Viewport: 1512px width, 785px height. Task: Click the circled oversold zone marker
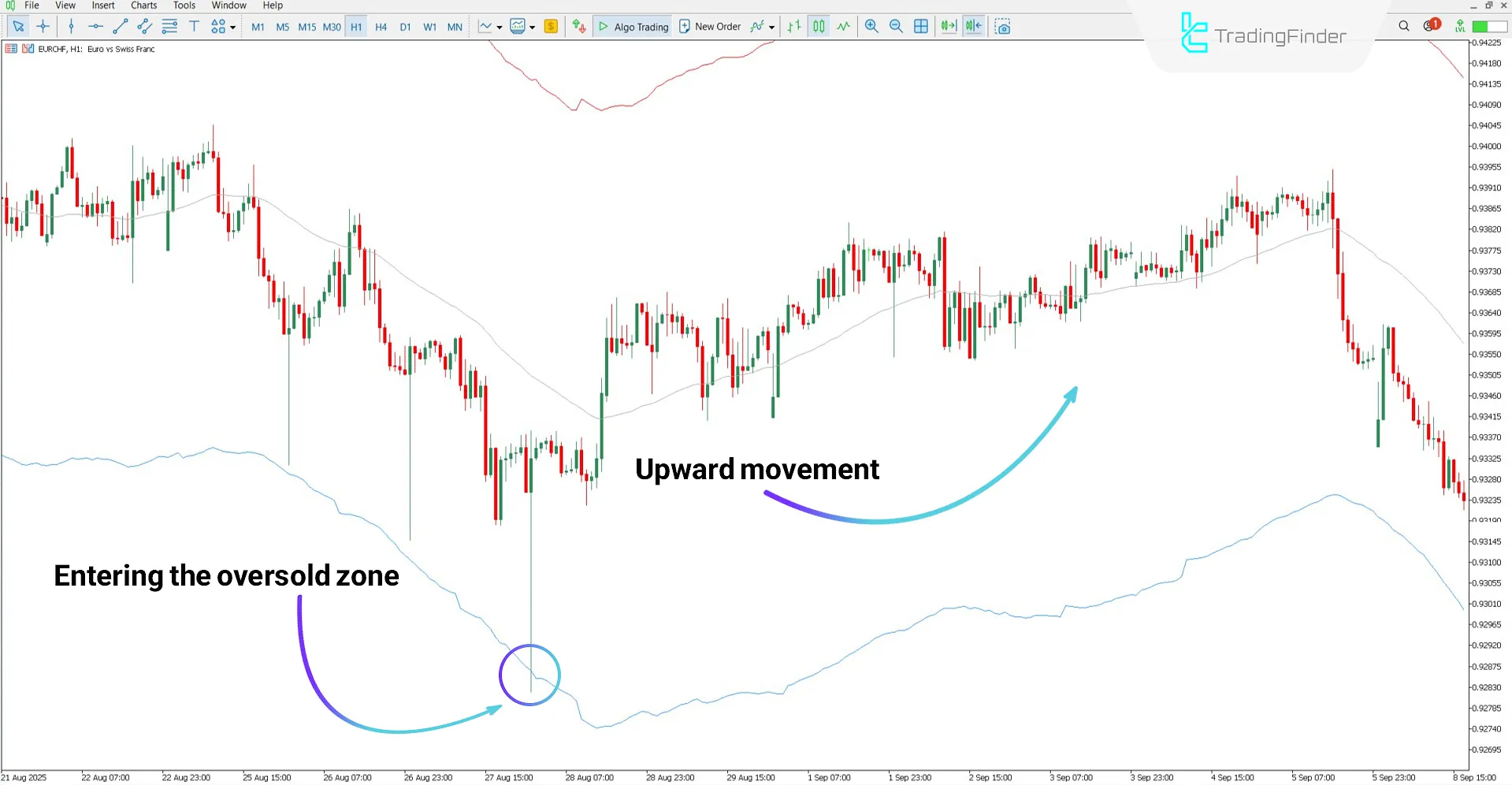[529, 675]
